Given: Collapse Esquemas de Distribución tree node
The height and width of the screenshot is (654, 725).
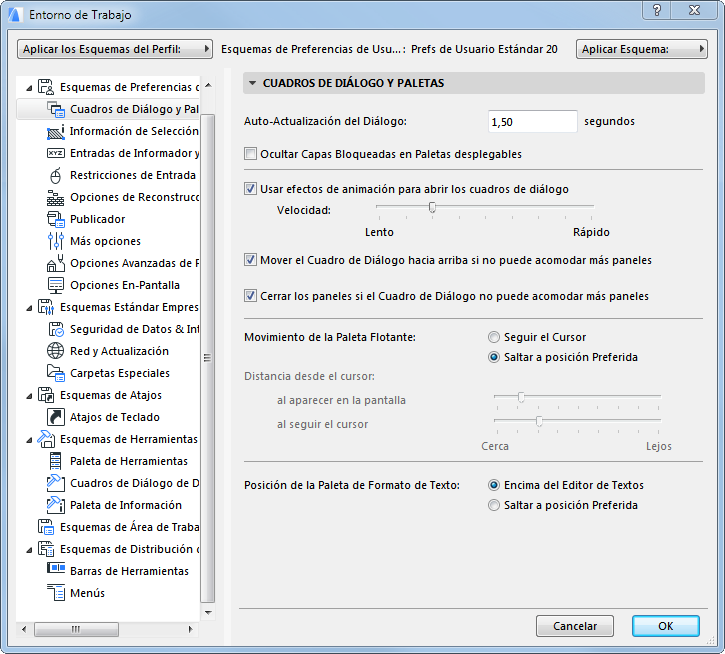Looking at the screenshot, I should [x=29, y=549].
